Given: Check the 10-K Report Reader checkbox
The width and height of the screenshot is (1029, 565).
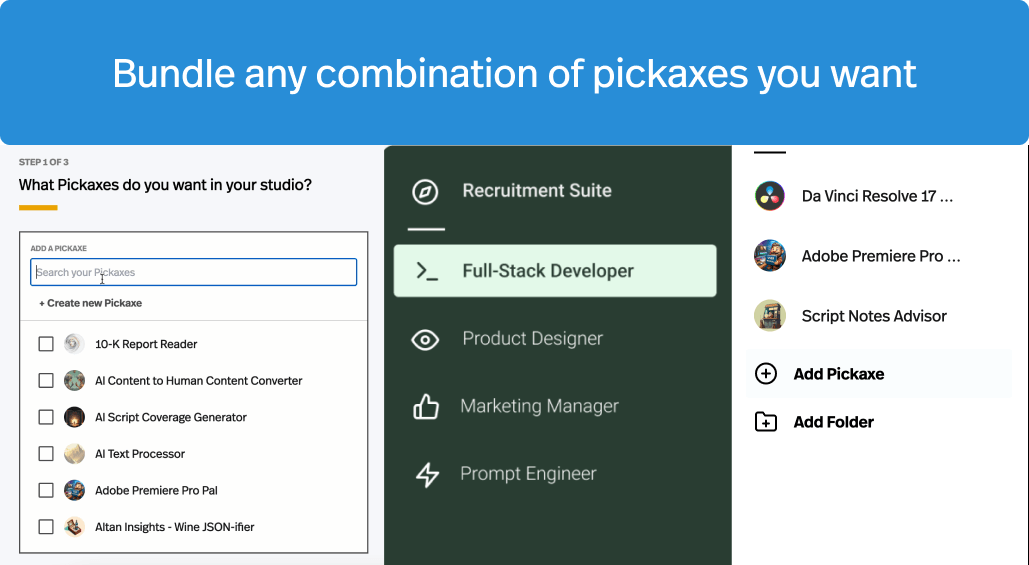Looking at the screenshot, I should click(46, 344).
